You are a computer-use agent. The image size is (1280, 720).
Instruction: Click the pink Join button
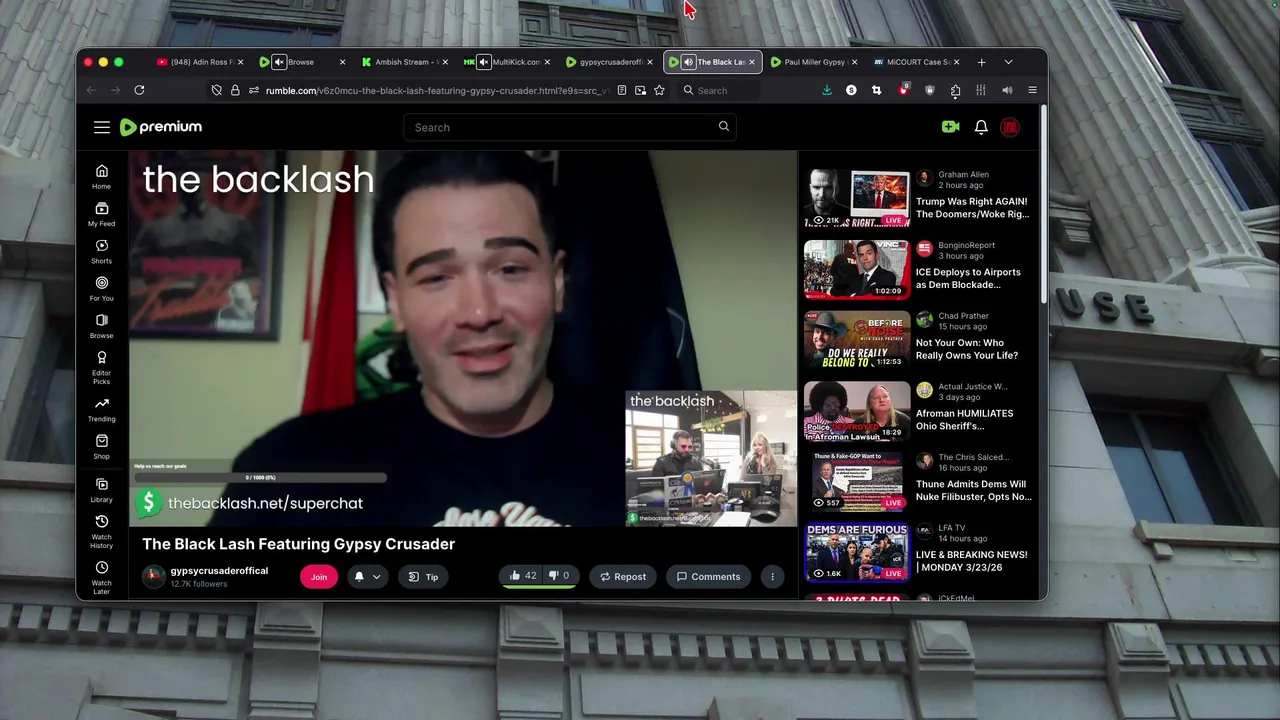319,576
